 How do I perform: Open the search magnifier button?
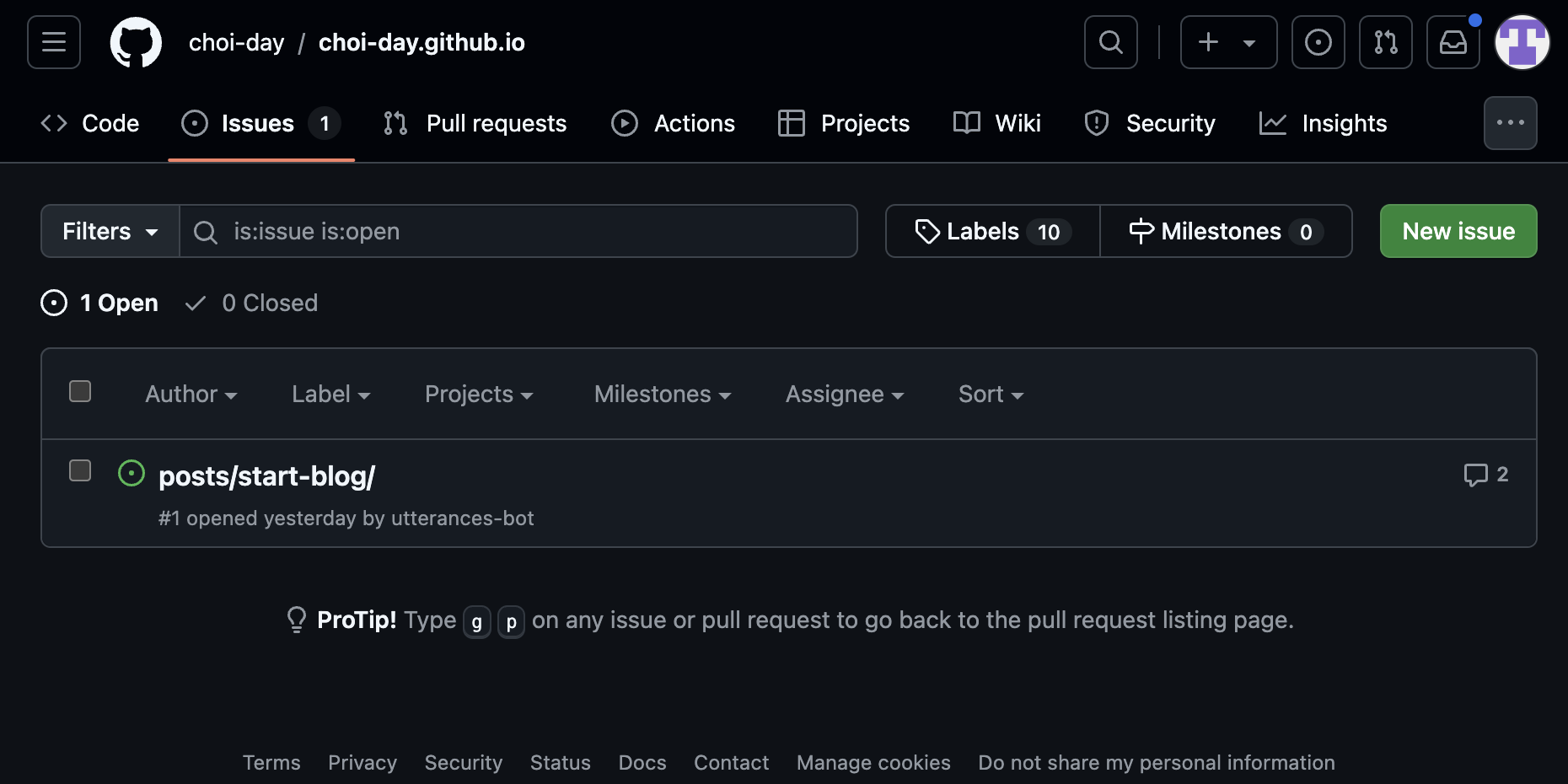coord(1110,42)
